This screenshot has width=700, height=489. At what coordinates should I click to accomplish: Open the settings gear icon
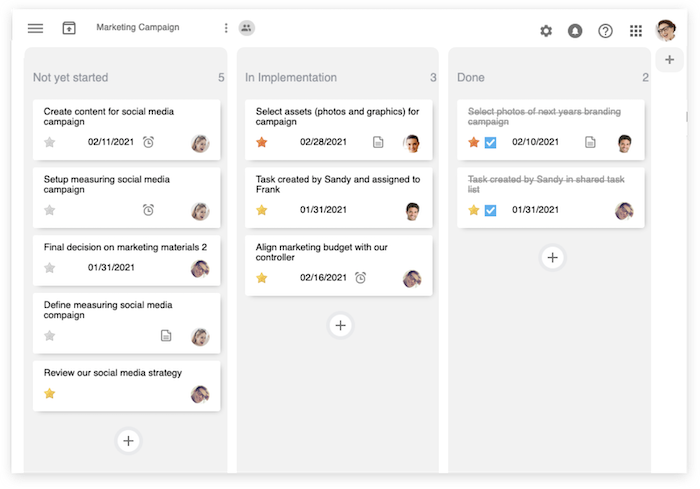546,31
